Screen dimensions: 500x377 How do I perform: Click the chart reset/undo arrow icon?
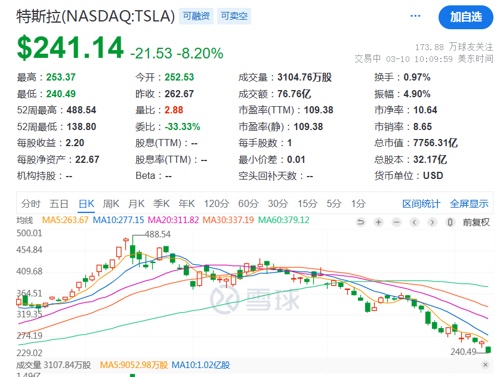tap(360, 222)
